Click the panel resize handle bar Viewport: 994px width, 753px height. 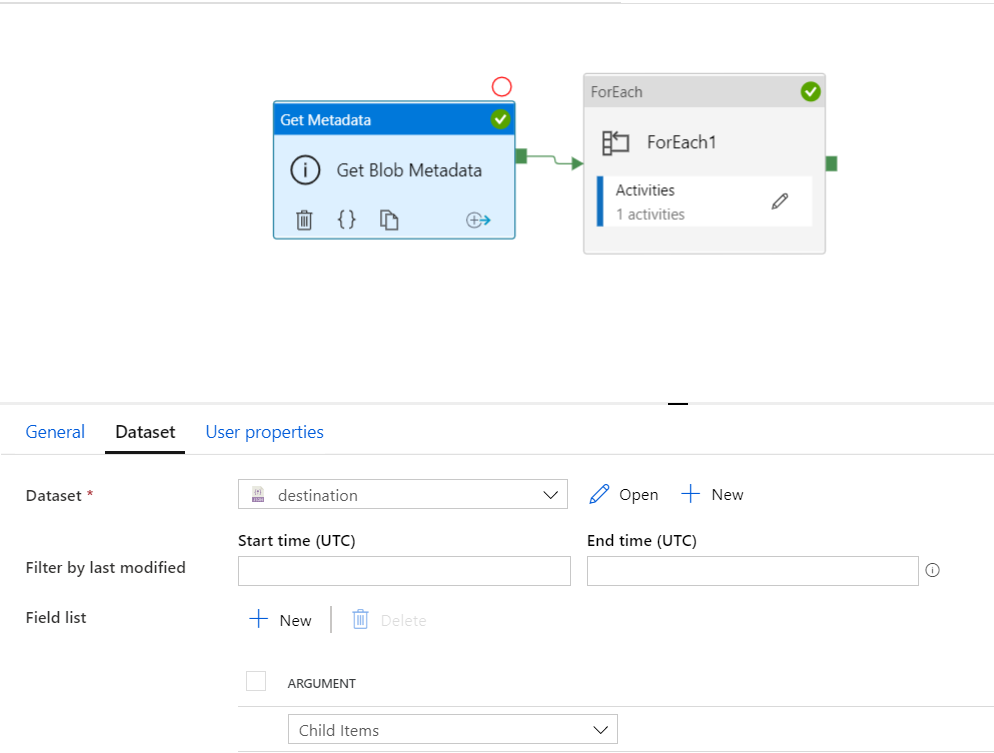pyautogui.click(x=678, y=404)
